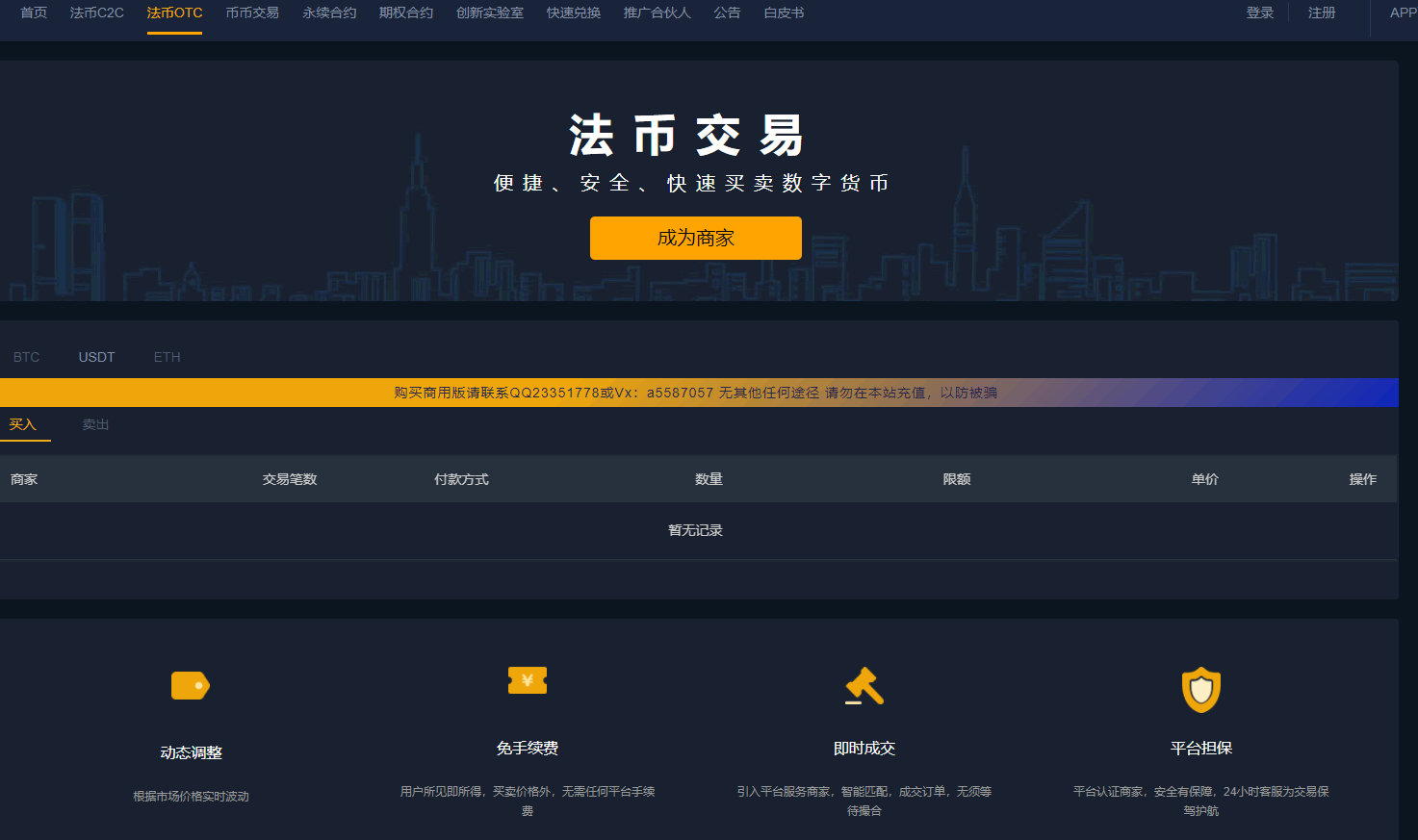This screenshot has width=1418, height=840.
Task: Navigate to 快速兑换
Action: (574, 13)
